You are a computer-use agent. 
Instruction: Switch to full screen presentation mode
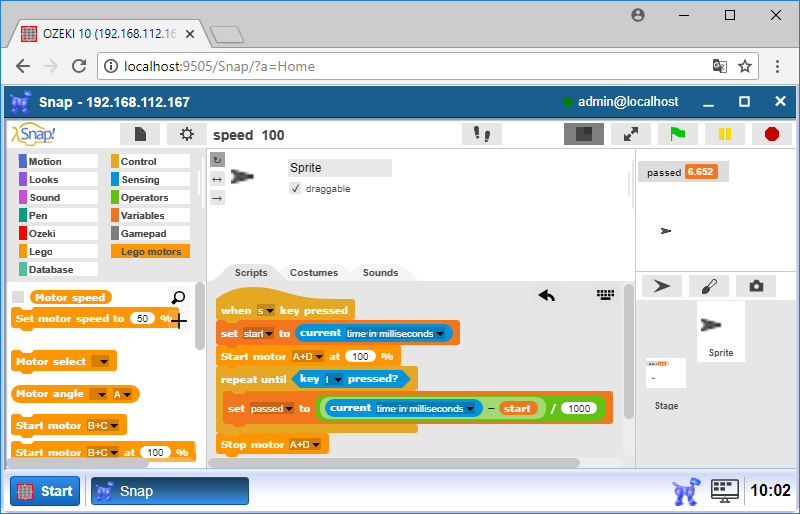pyautogui.click(x=631, y=134)
